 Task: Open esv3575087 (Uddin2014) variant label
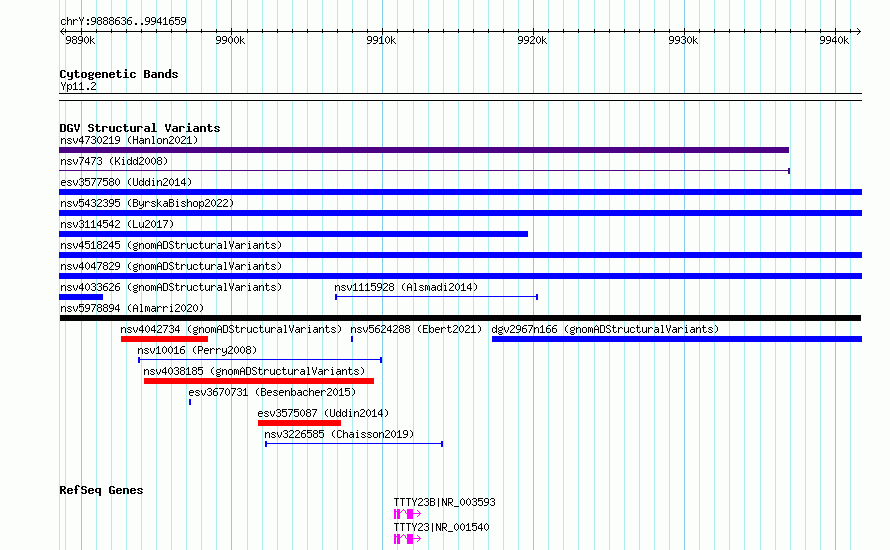[323, 413]
